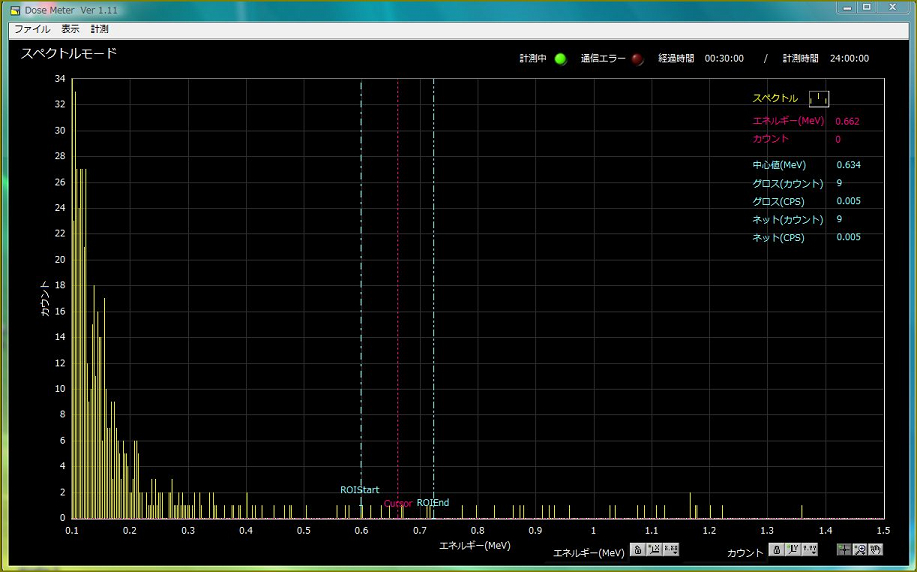Select the graph zoom magnifier tool
The height and width of the screenshot is (572, 917).
pos(859,550)
